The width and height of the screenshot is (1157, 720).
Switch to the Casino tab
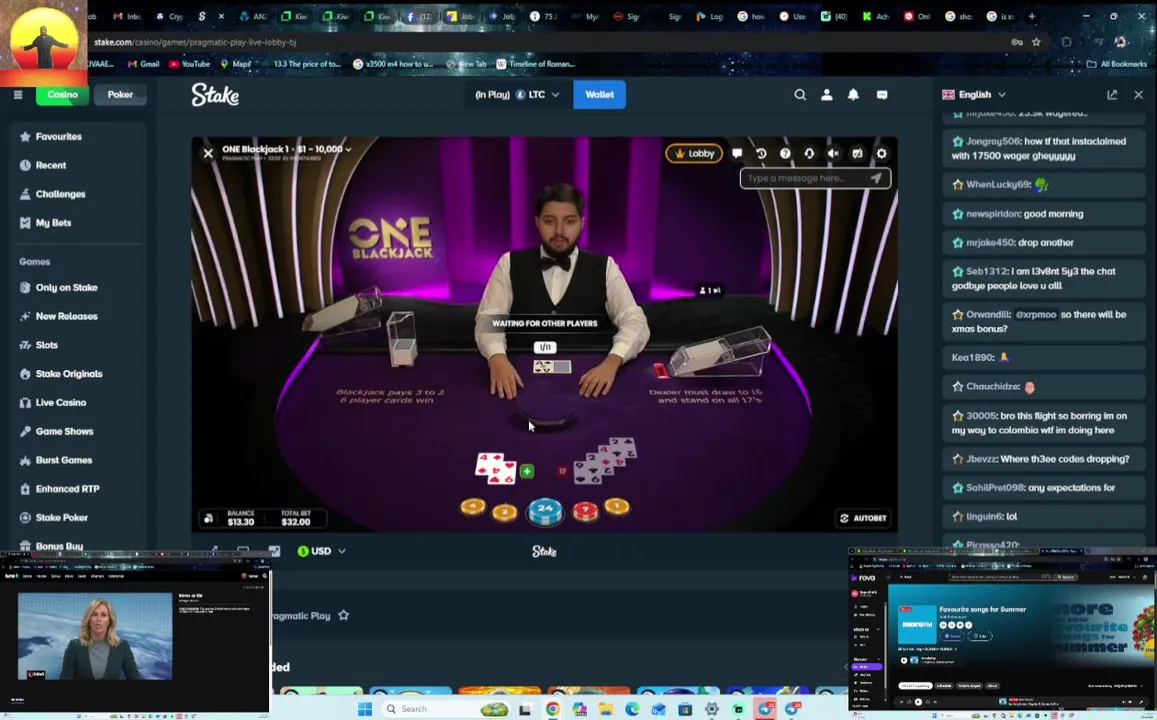pos(62,94)
